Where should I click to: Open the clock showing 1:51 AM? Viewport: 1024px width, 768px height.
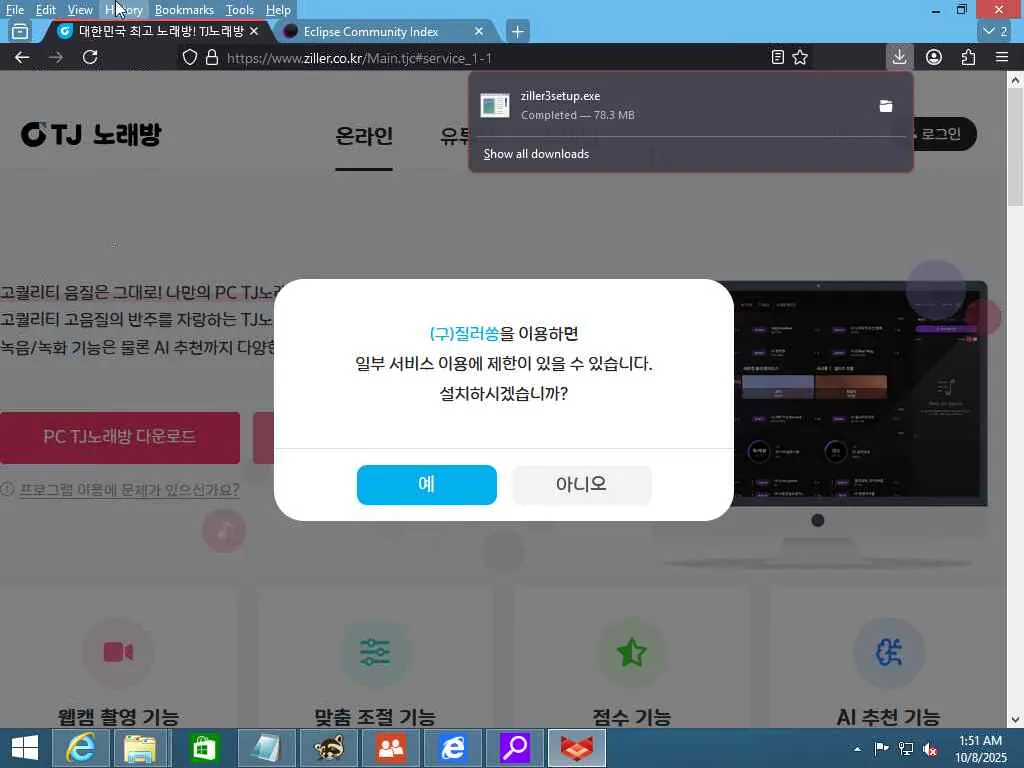coord(981,748)
